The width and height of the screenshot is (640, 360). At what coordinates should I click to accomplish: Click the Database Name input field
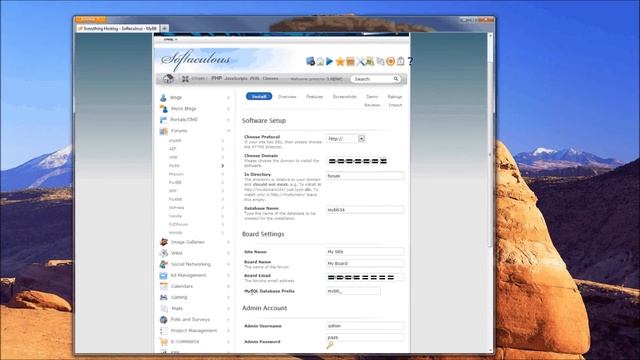point(365,210)
